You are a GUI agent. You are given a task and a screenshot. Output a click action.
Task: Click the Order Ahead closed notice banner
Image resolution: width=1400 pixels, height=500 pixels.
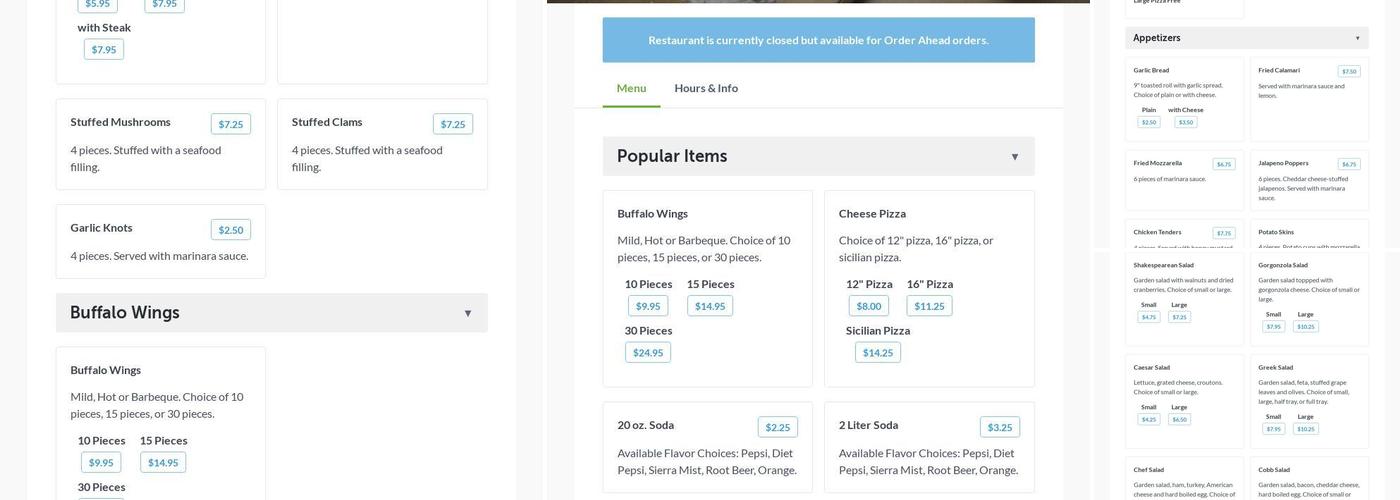[818, 40]
